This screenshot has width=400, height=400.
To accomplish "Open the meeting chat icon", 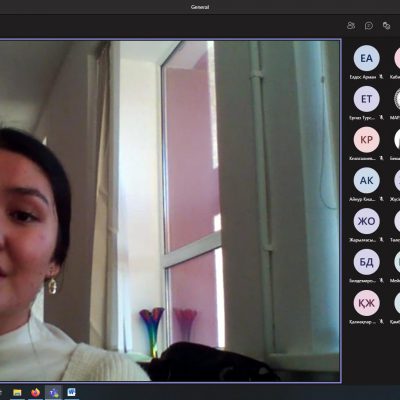I will [369, 26].
